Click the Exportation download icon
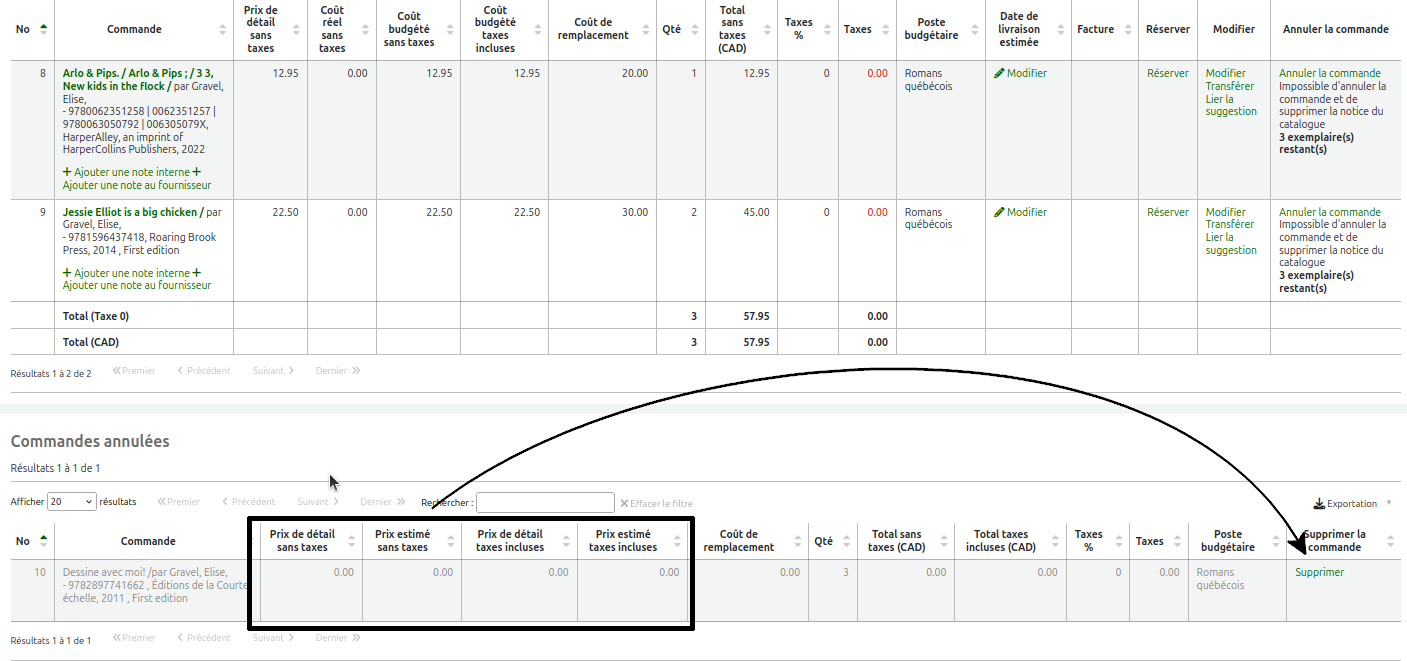Viewport: 1407px width, 661px height. [x=1319, y=504]
